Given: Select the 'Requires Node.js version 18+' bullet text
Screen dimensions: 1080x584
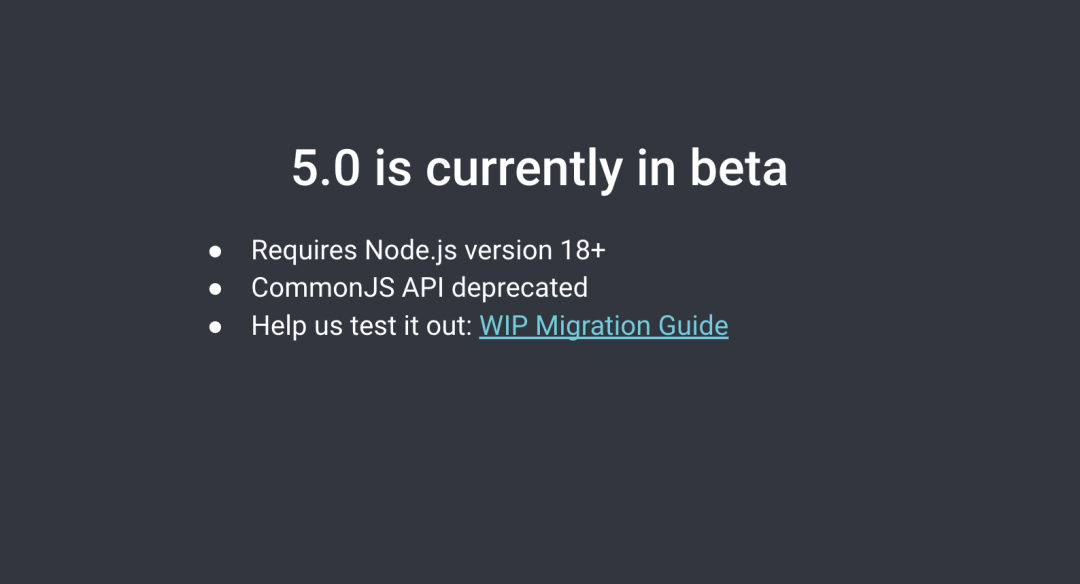Looking at the screenshot, I should click(x=428, y=250).
